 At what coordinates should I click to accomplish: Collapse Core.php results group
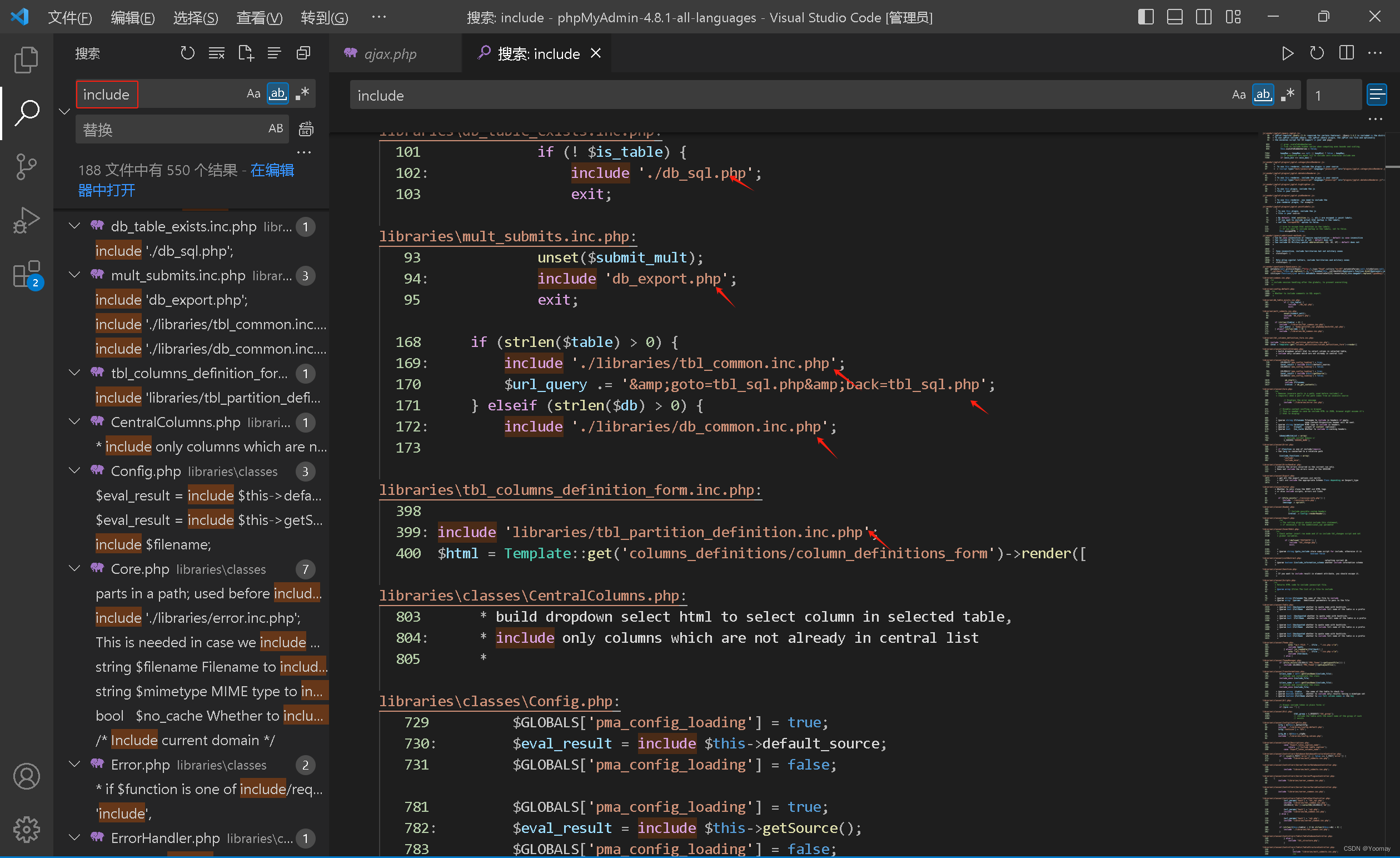tap(74, 569)
